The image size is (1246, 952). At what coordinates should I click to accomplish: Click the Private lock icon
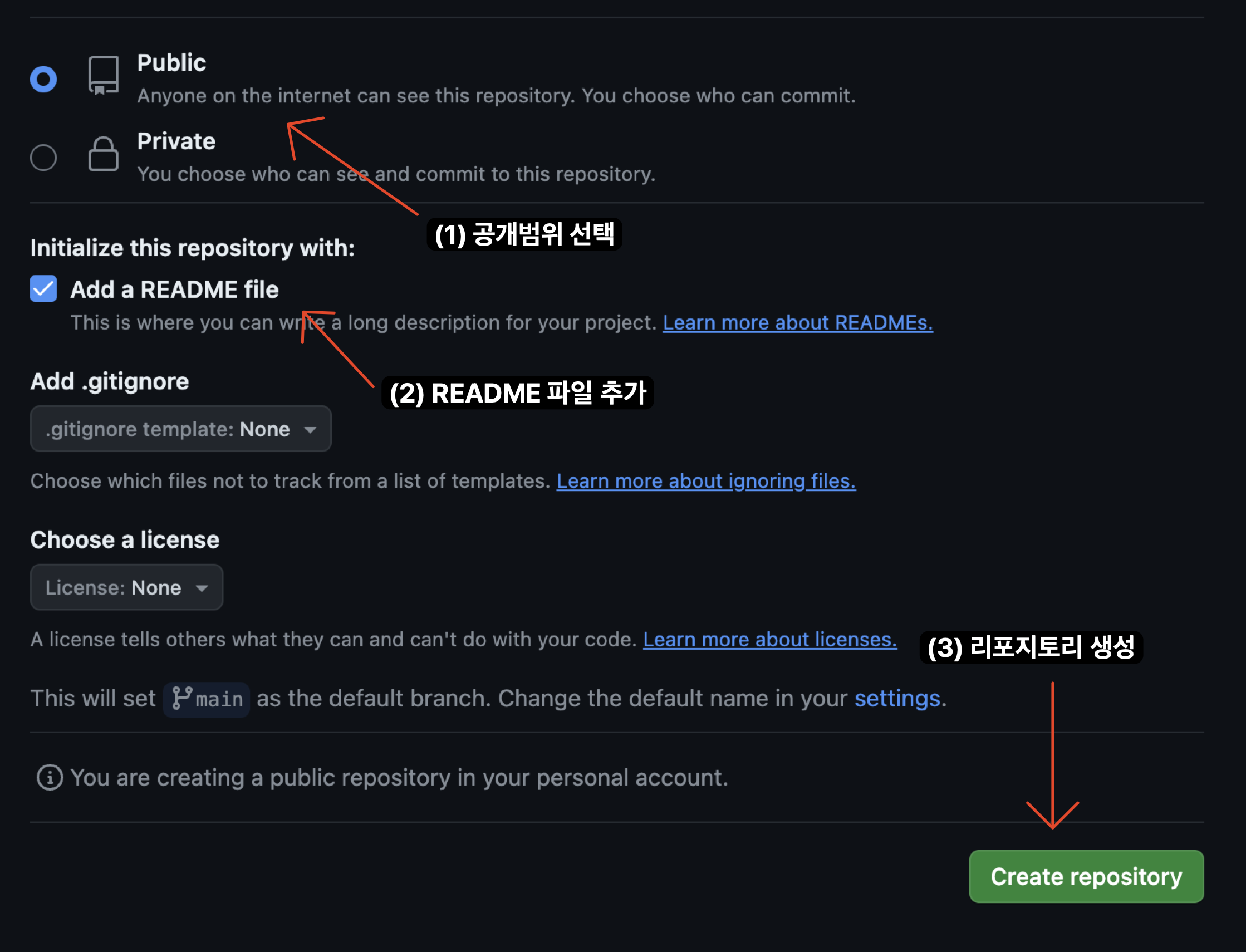tap(103, 154)
